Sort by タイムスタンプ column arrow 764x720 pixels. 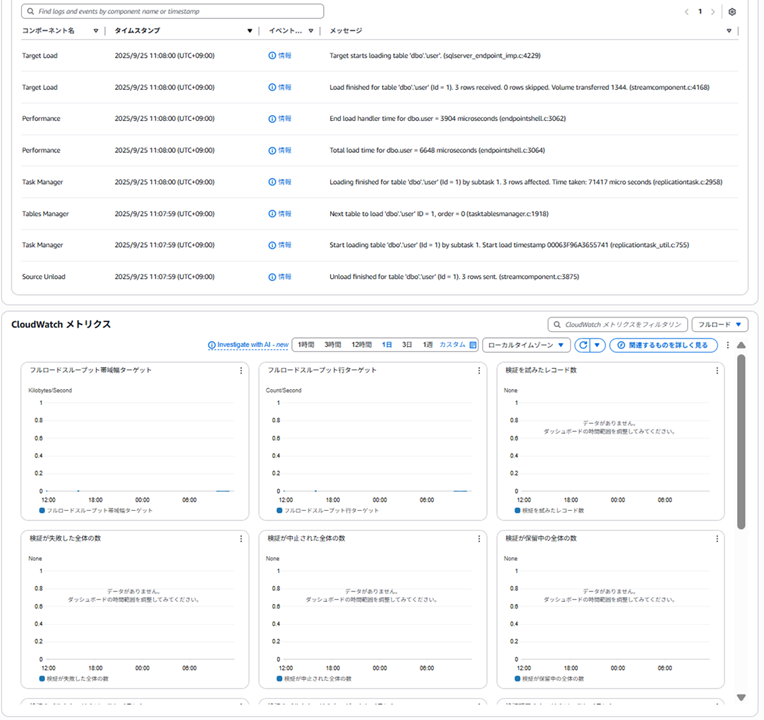(249, 31)
